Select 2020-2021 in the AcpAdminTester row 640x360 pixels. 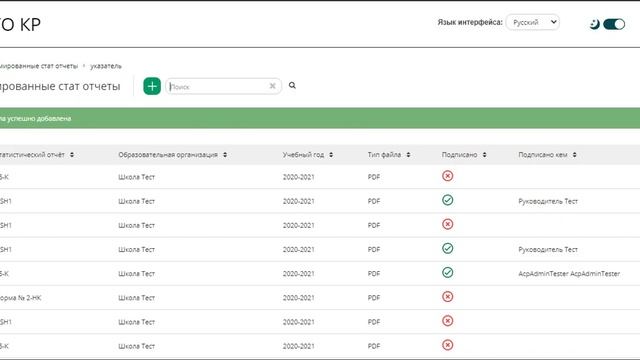coord(298,273)
